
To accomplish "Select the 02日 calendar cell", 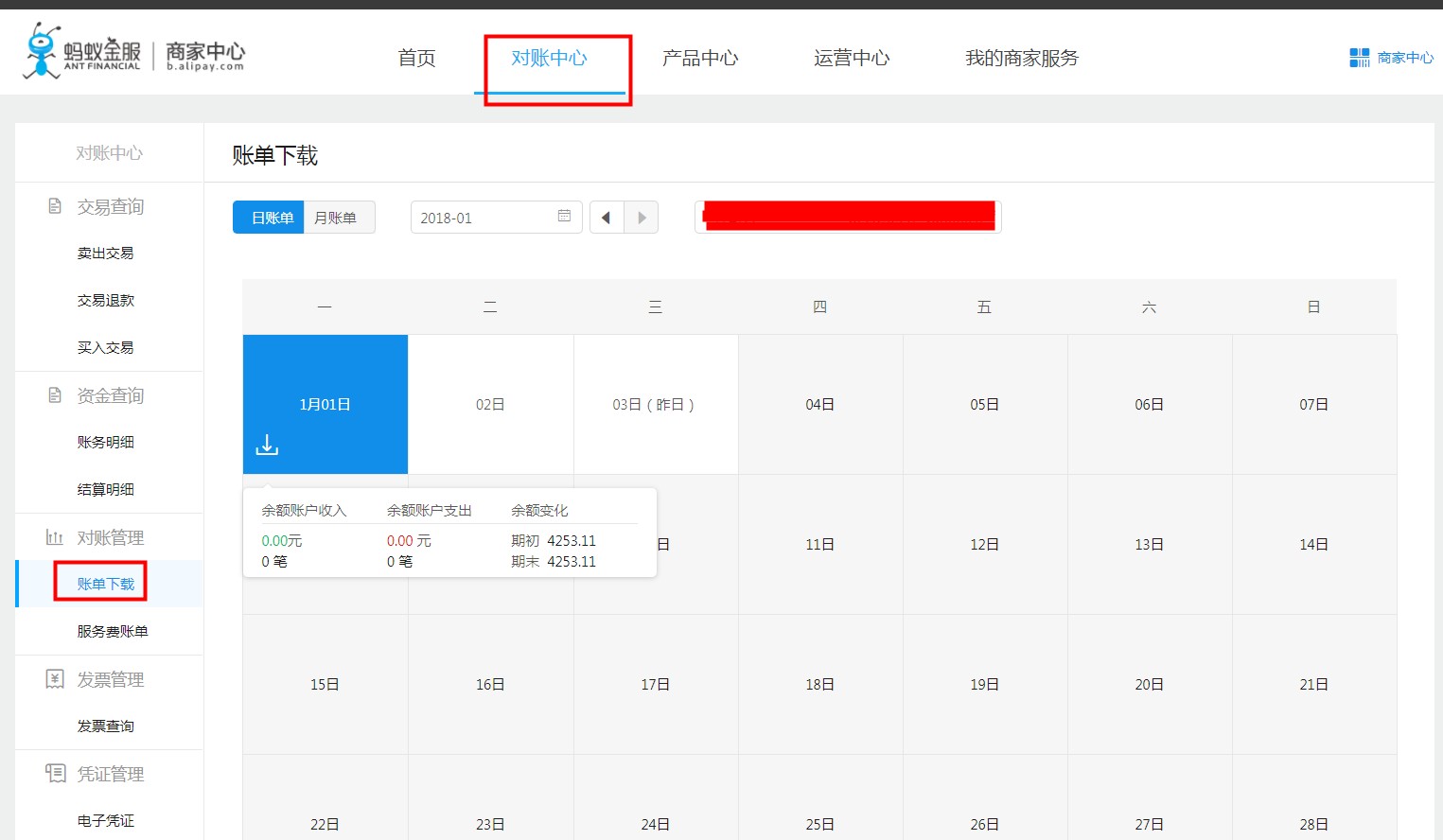I will coord(490,404).
